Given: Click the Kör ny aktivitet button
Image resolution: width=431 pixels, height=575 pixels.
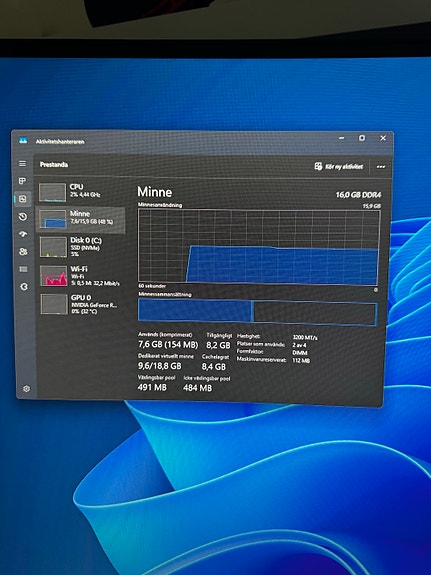Looking at the screenshot, I should (x=339, y=166).
